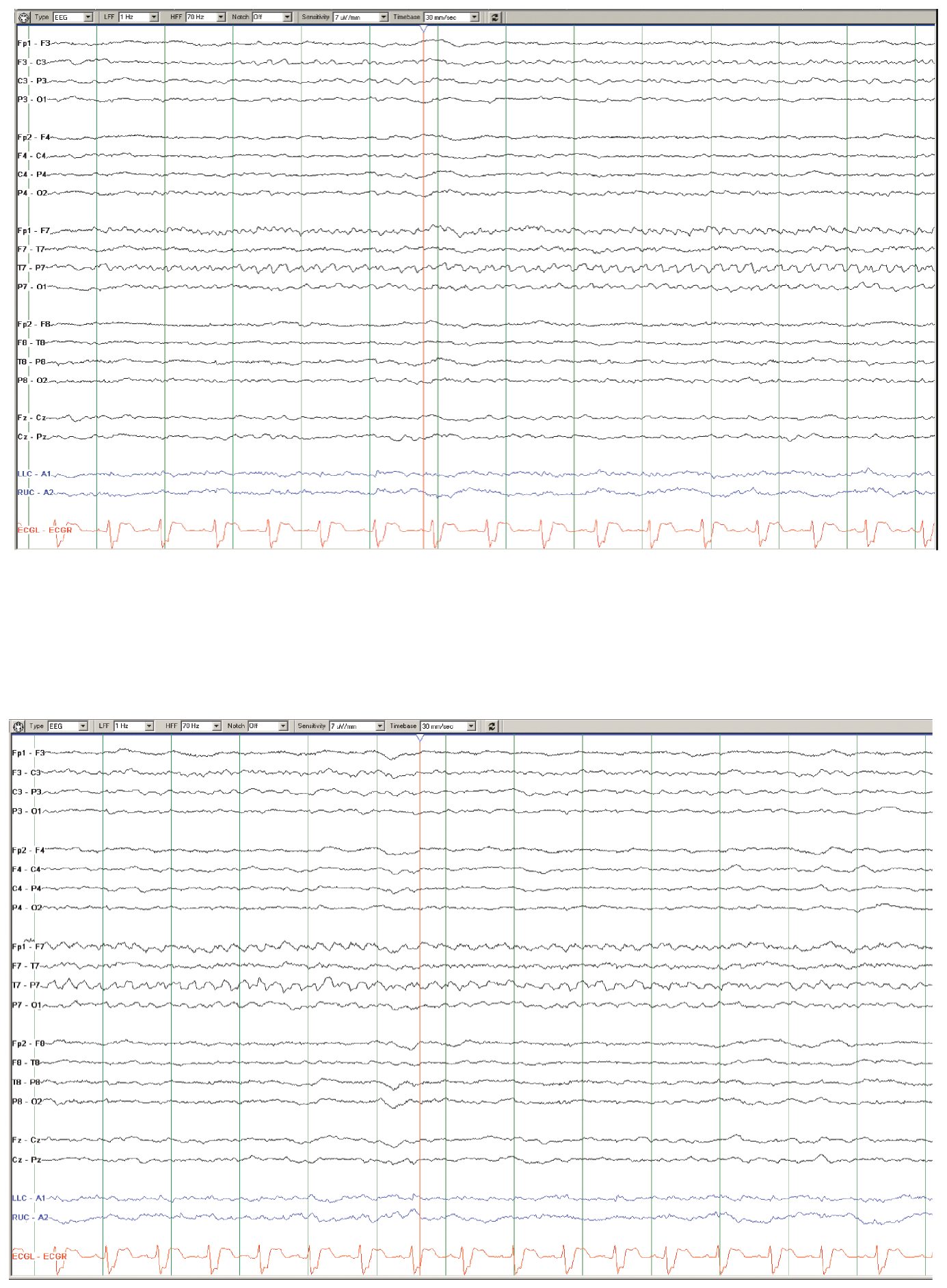This screenshot has width=947, height=1288.
Task: Click the cursor marker triangle in upper EEG trace
Action: click(x=423, y=29)
